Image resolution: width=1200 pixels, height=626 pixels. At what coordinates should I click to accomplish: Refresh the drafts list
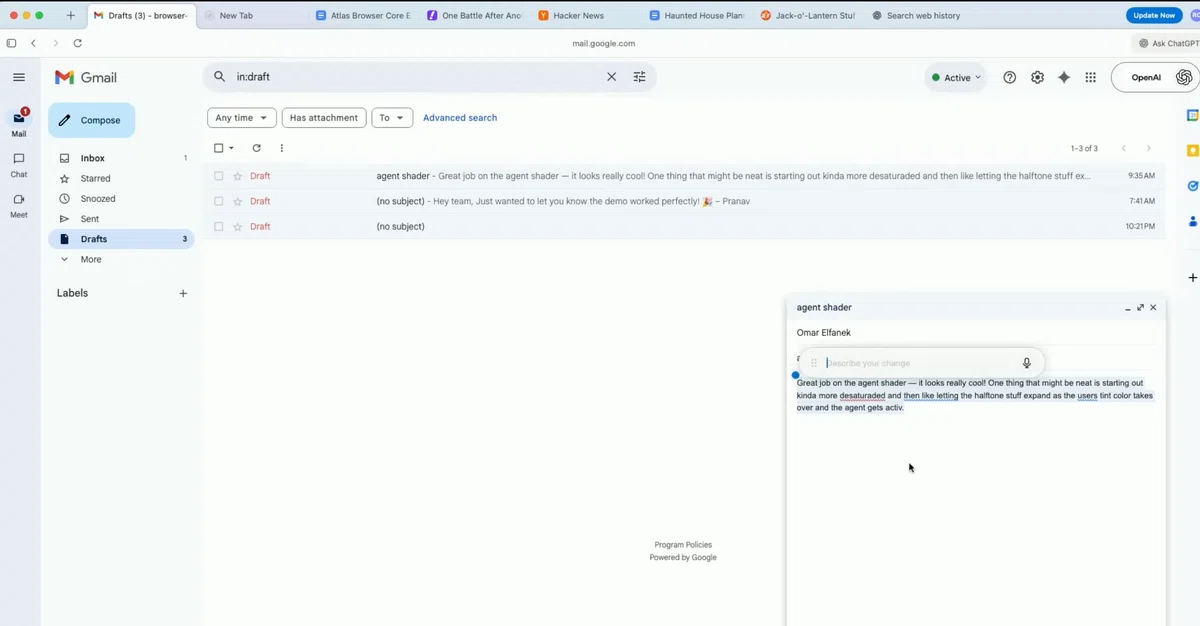pos(256,148)
